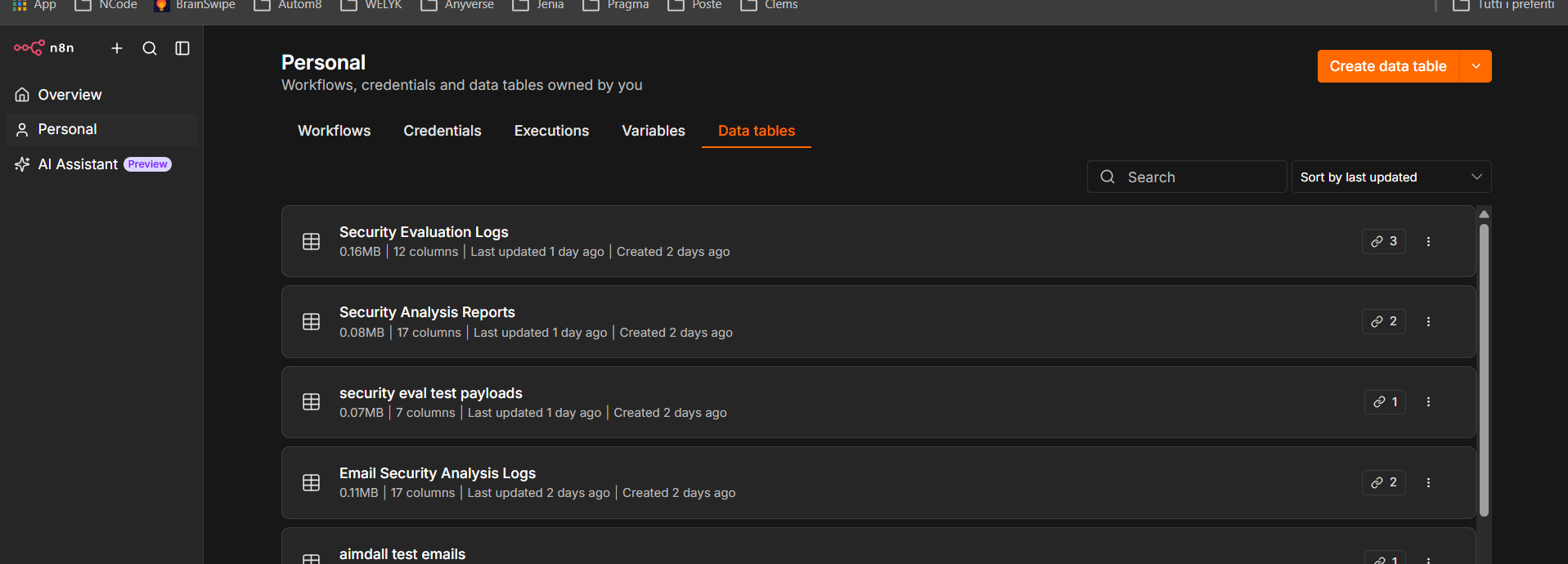Expand the Create data table dropdown arrow
Image resolution: width=1568 pixels, height=564 pixels.
pos(1476,66)
